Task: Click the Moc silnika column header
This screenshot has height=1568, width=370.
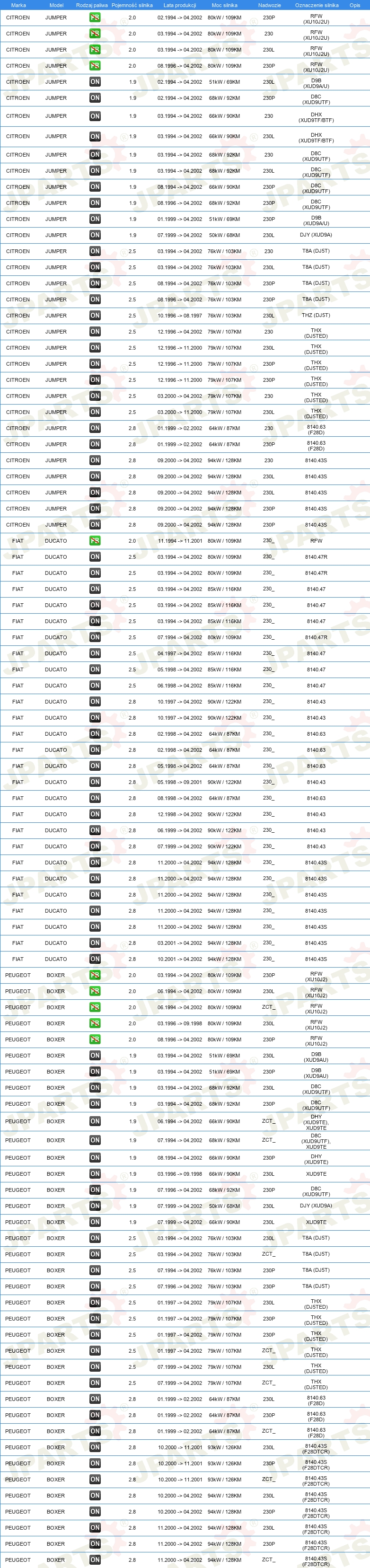Action: [225, 5]
